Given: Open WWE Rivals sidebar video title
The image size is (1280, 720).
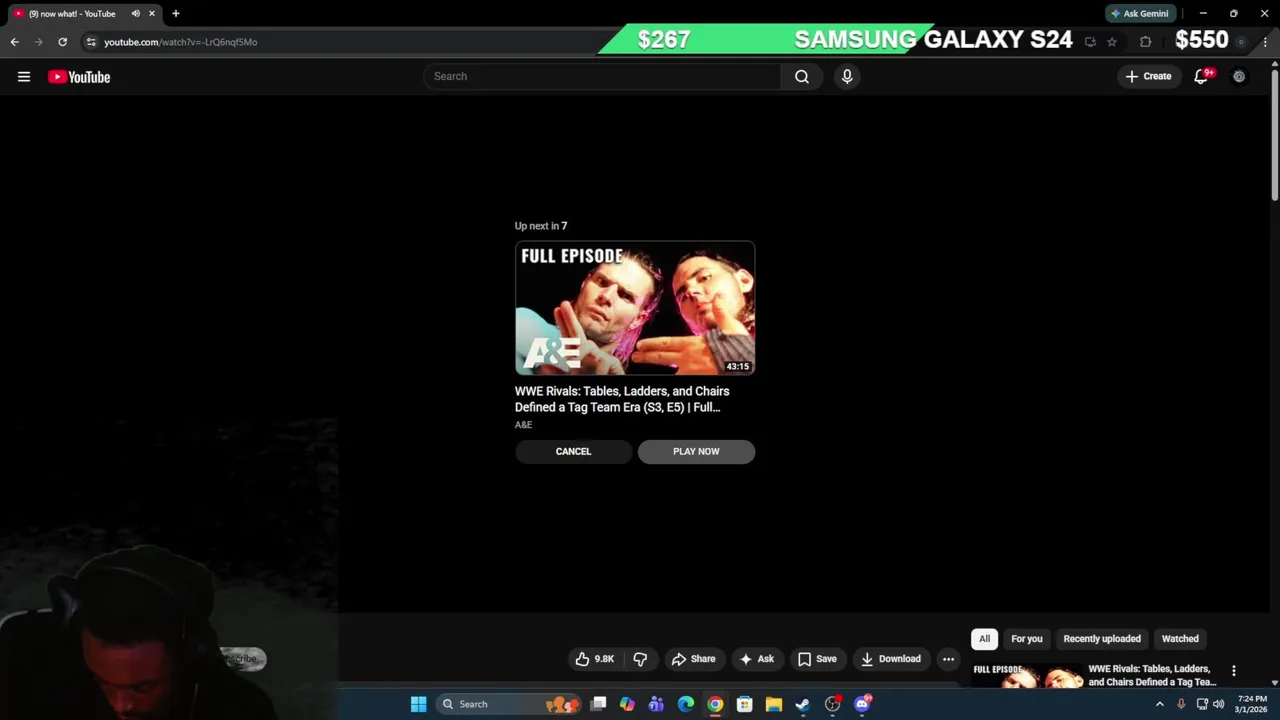Looking at the screenshot, I should [1152, 675].
